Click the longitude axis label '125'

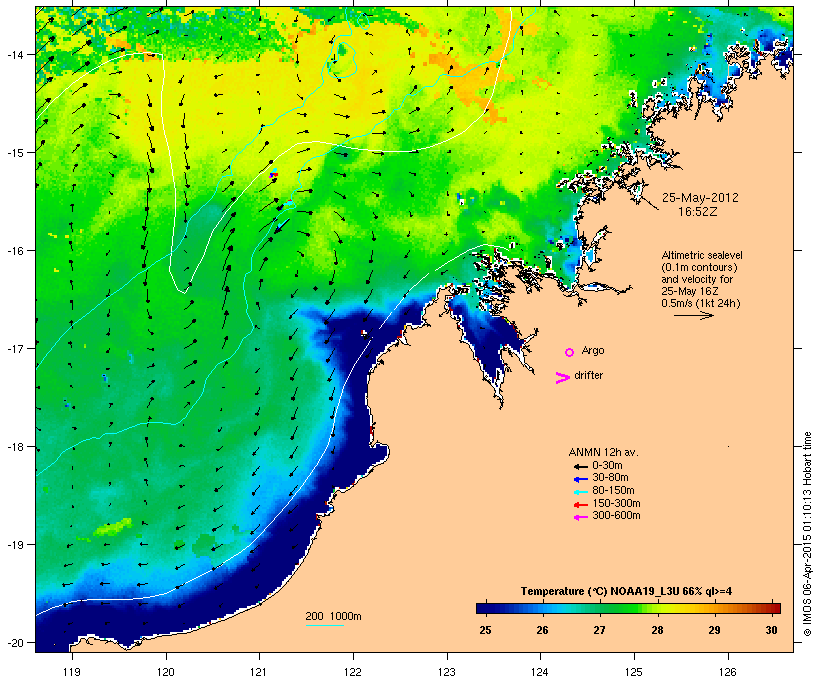[x=634, y=672]
